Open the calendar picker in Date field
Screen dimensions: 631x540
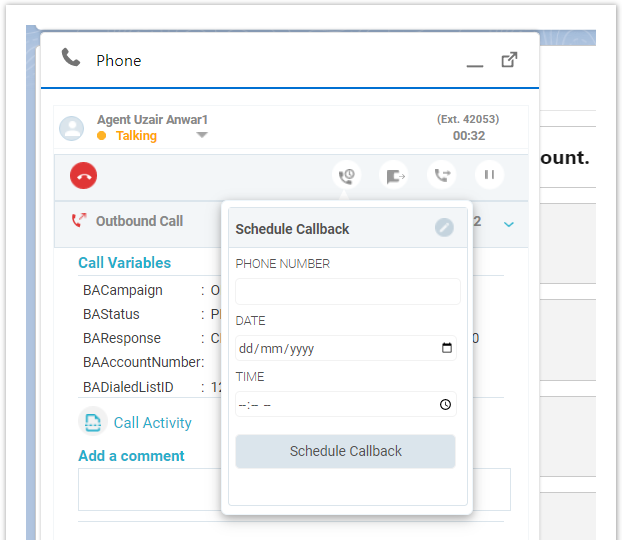(x=446, y=349)
